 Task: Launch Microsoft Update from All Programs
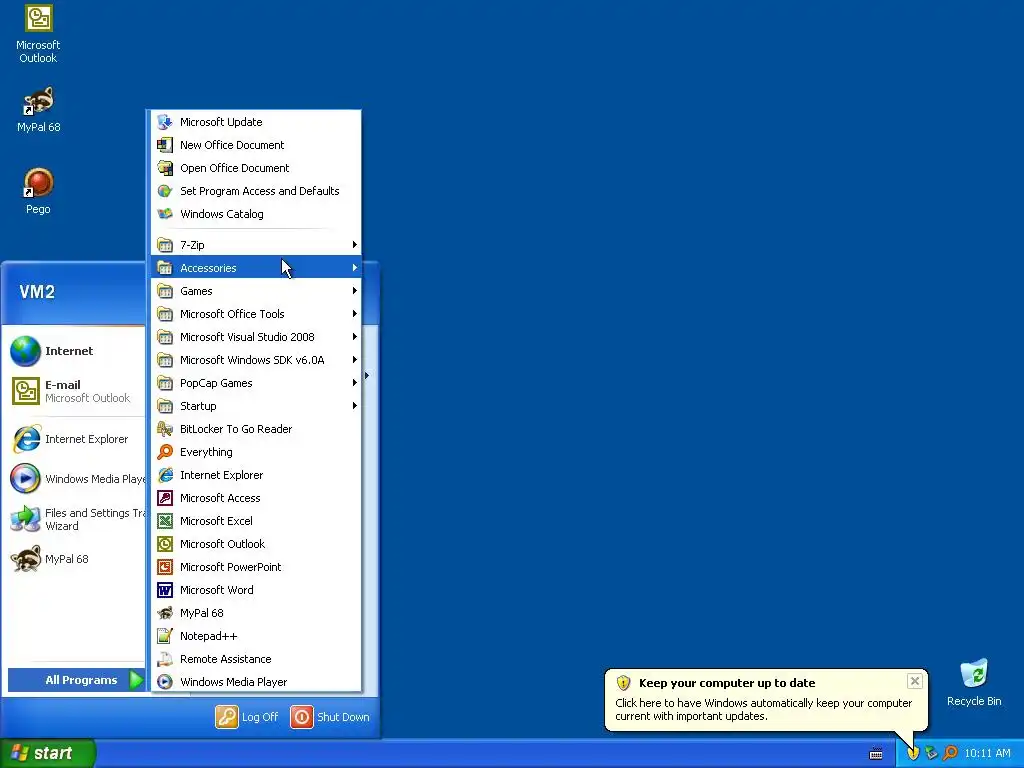[x=255, y=122]
